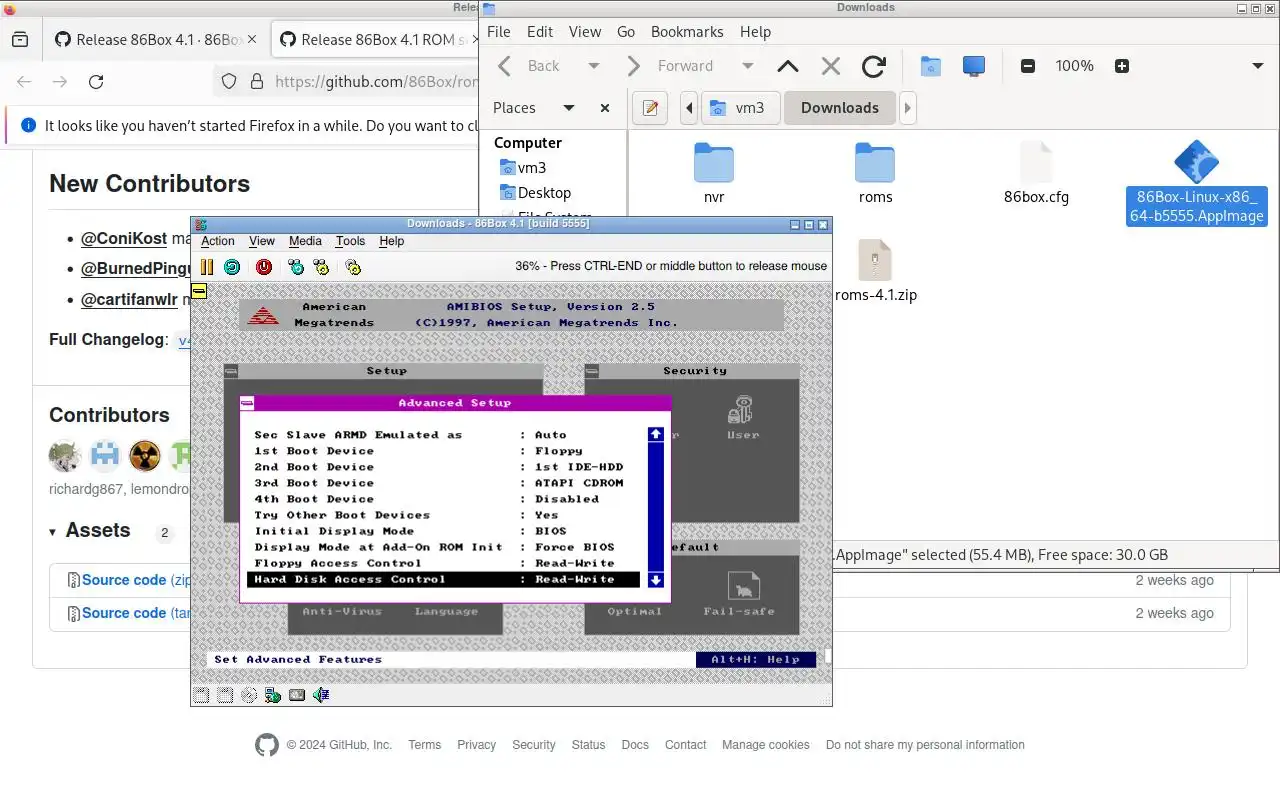Open view mode dropdown at toolbar right
1280x800 pixels.
1258,66
